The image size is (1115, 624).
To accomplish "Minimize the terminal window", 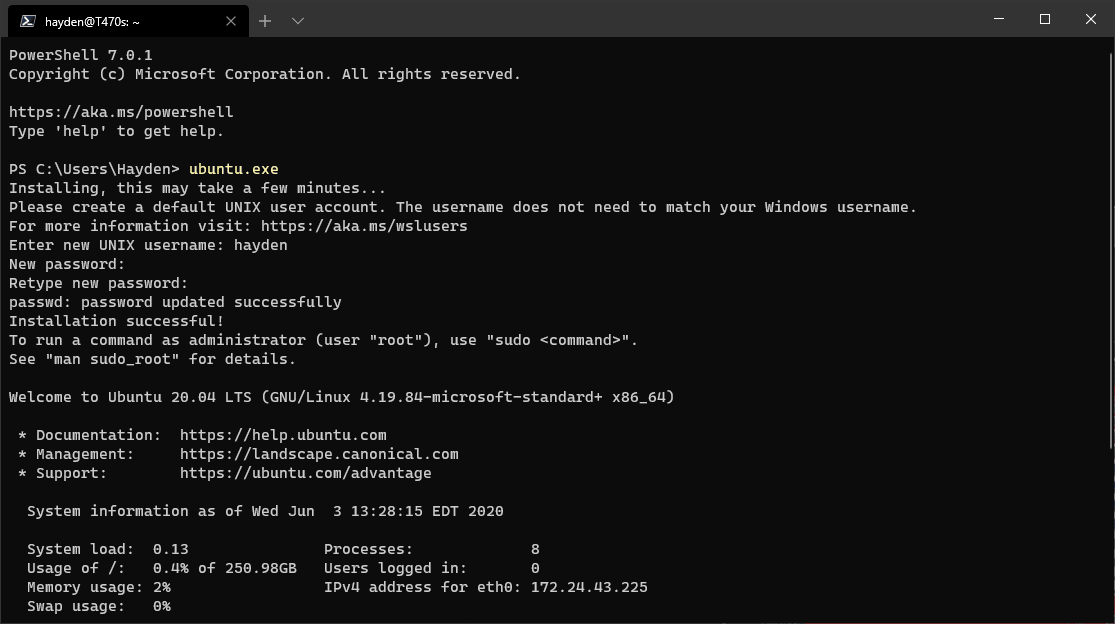I will (998, 19).
